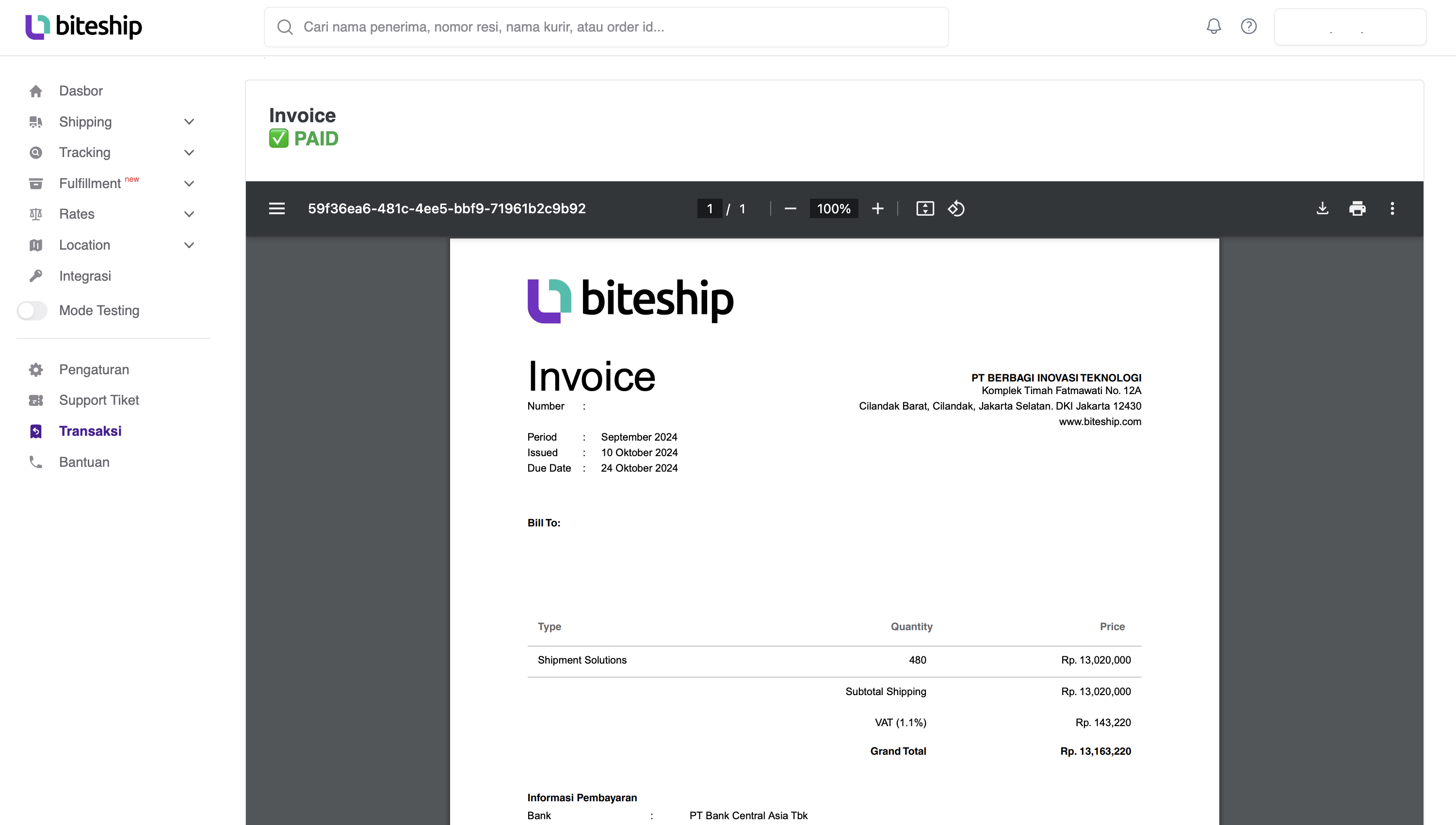This screenshot has height=825, width=1456.
Task: Click the Pengaturan gear icon
Action: point(36,369)
